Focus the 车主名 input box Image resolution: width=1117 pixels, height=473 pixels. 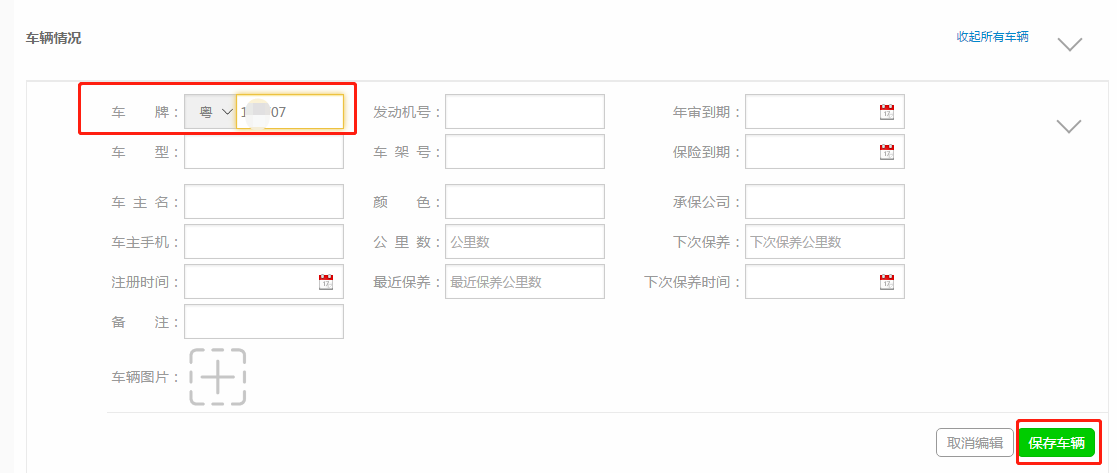pyautogui.click(x=264, y=202)
